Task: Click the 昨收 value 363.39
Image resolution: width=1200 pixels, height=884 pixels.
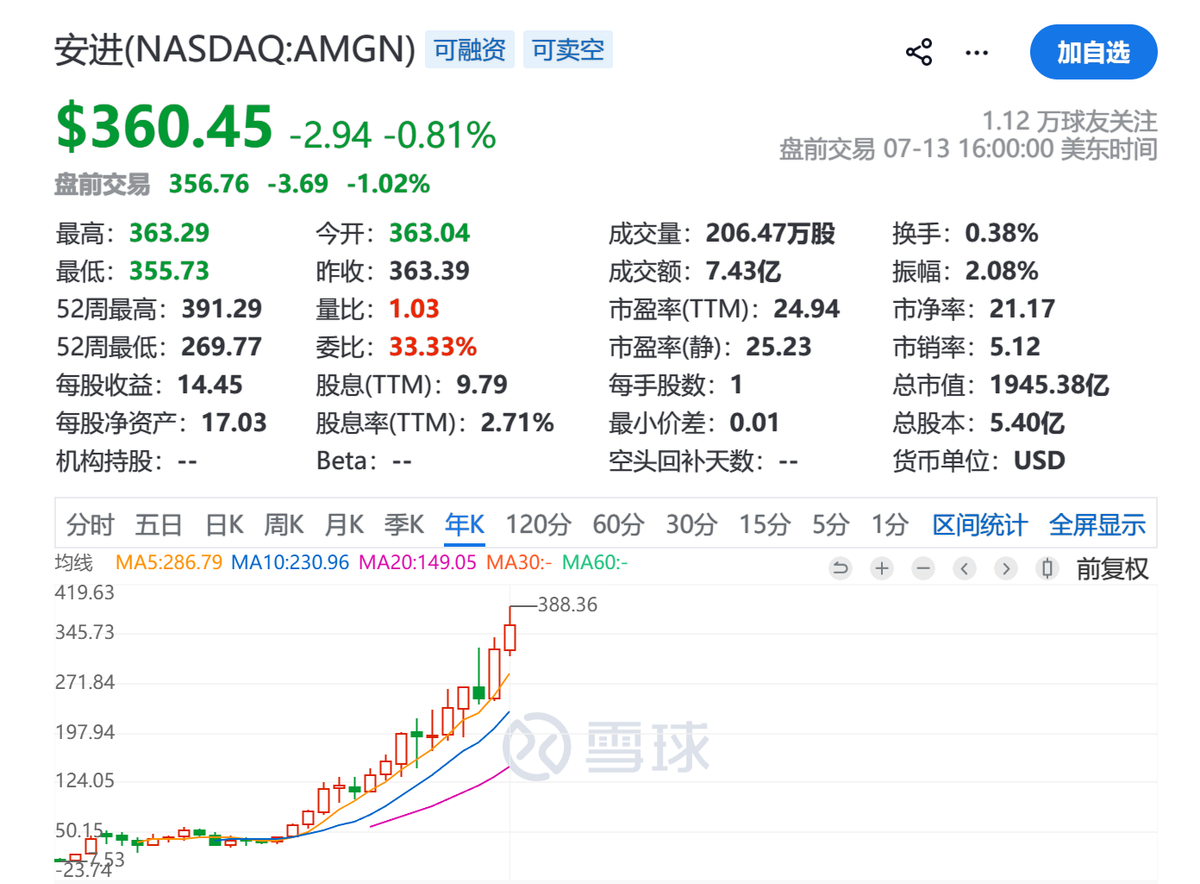Action: (429, 271)
